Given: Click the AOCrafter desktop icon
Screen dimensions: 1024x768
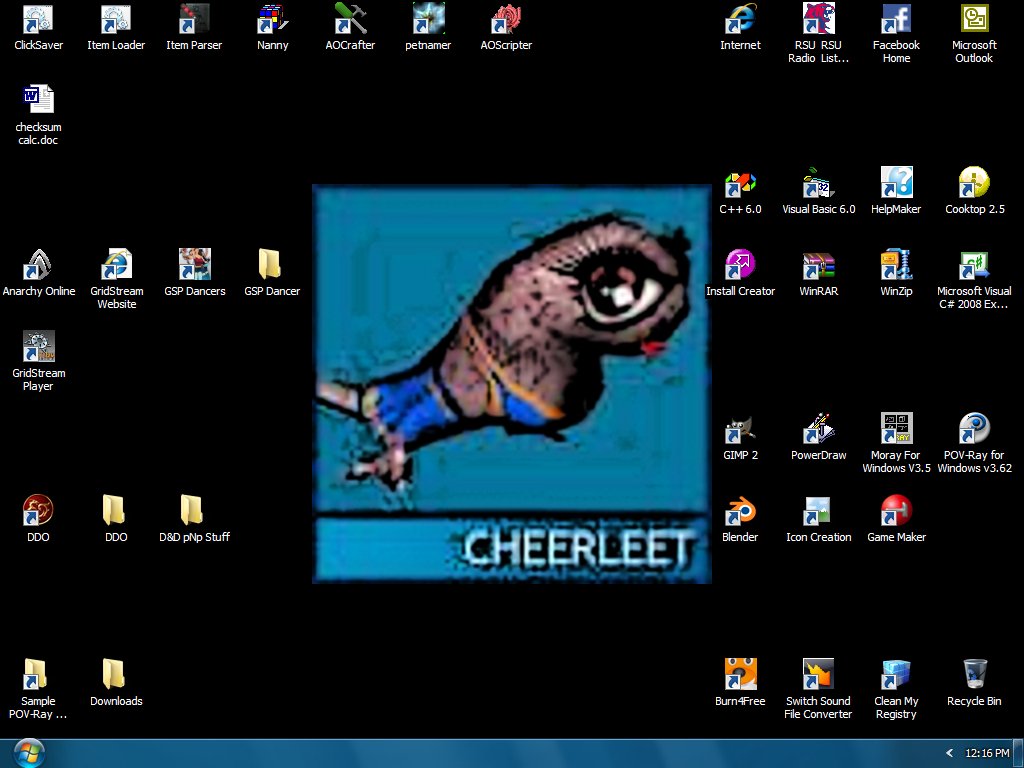Looking at the screenshot, I should 350,20.
